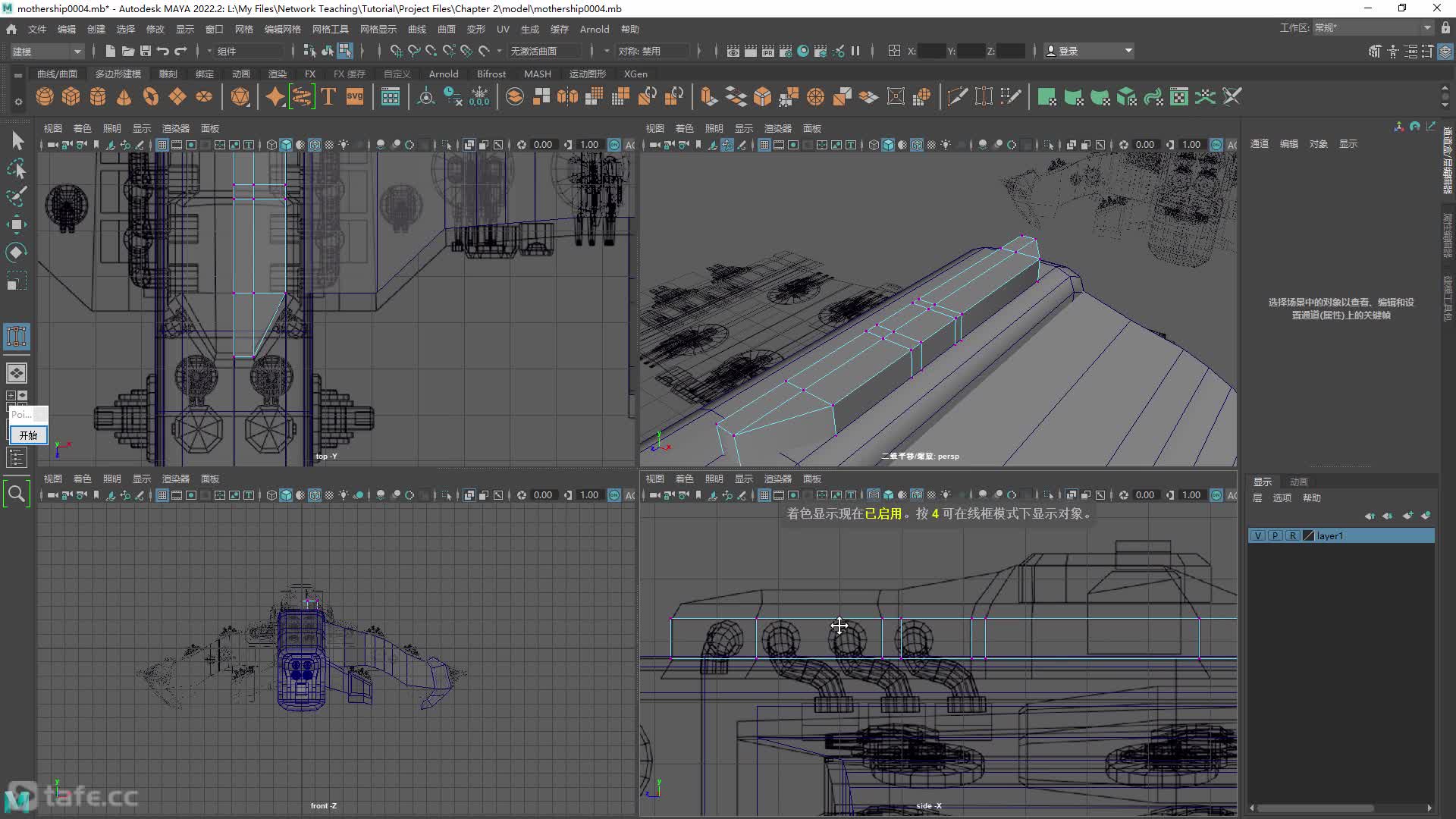This screenshot has width=1456, height=819.
Task: Switch to the 动画 layer editor tab
Action: point(1299,482)
